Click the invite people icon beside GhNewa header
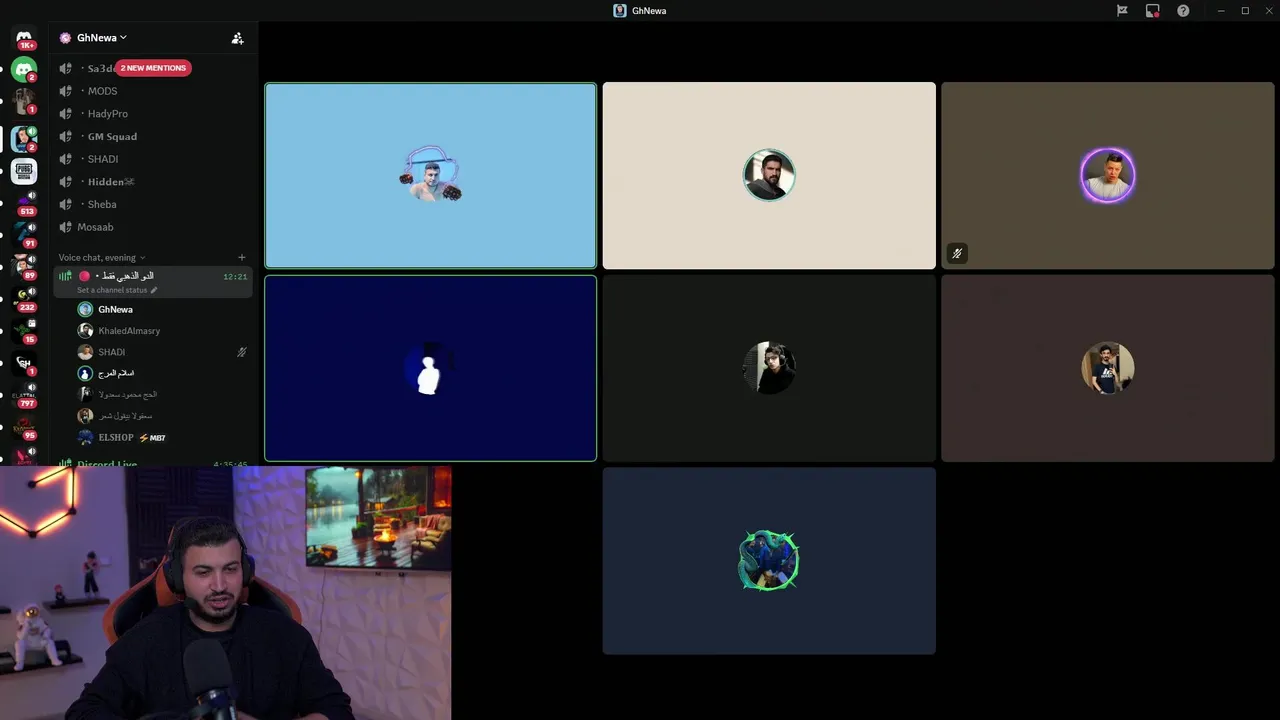 (237, 38)
